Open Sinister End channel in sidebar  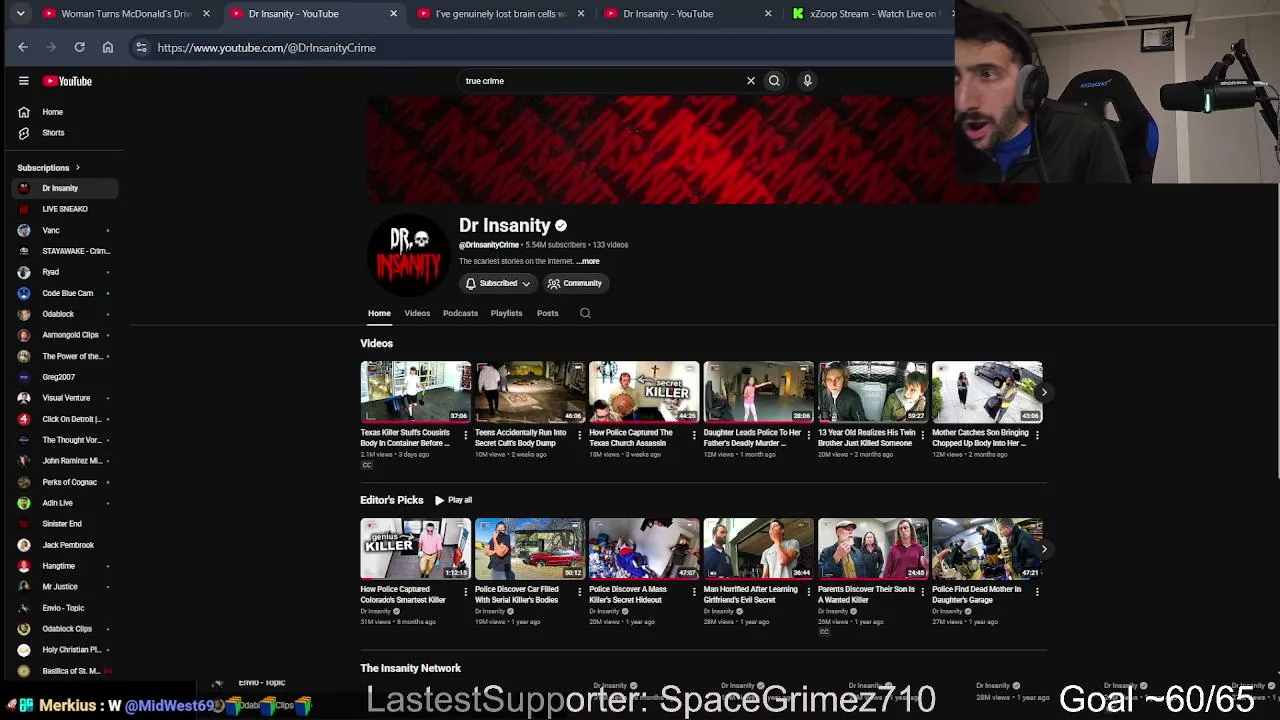65,524
